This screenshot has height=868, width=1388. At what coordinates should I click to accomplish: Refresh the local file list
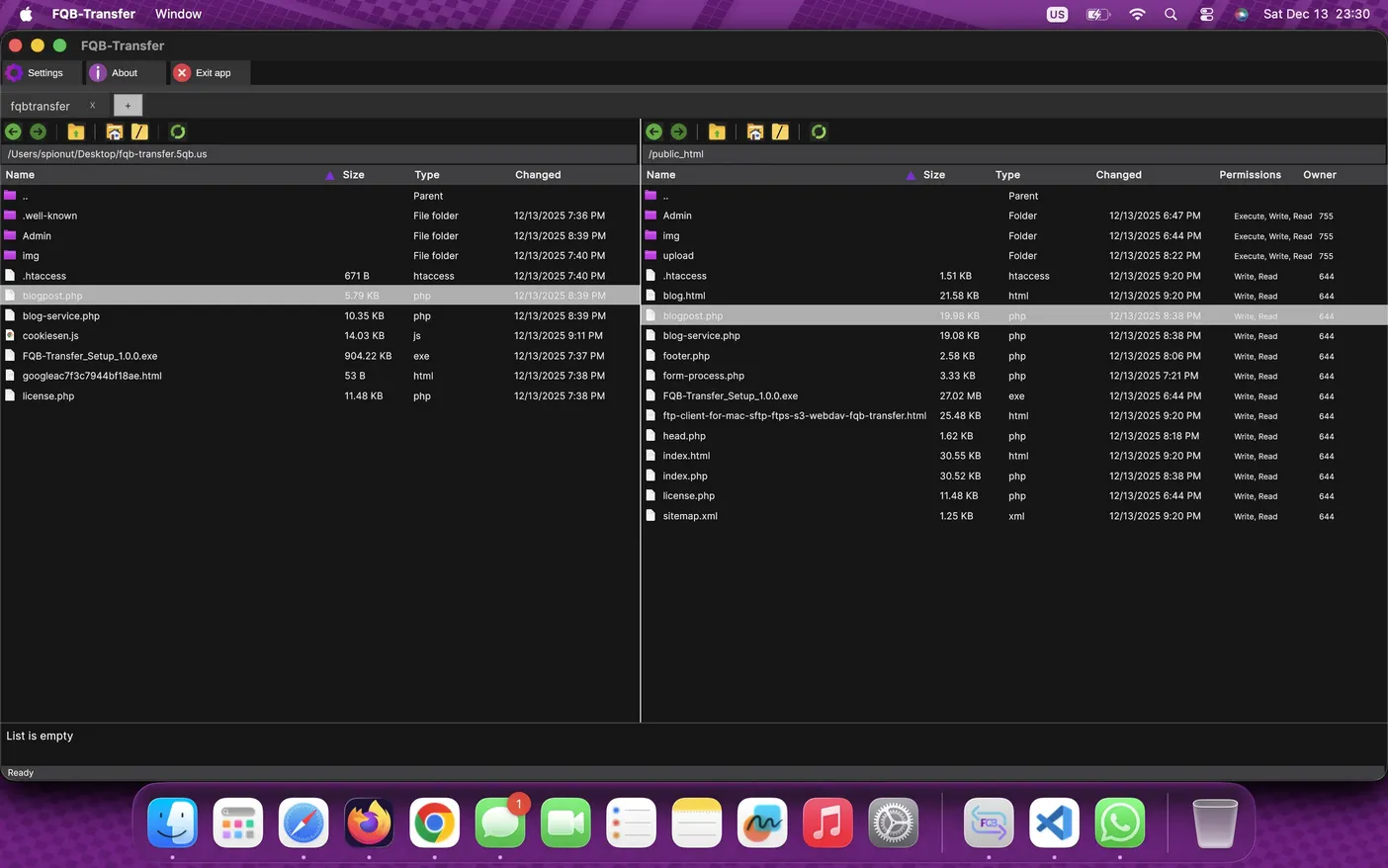click(x=178, y=131)
